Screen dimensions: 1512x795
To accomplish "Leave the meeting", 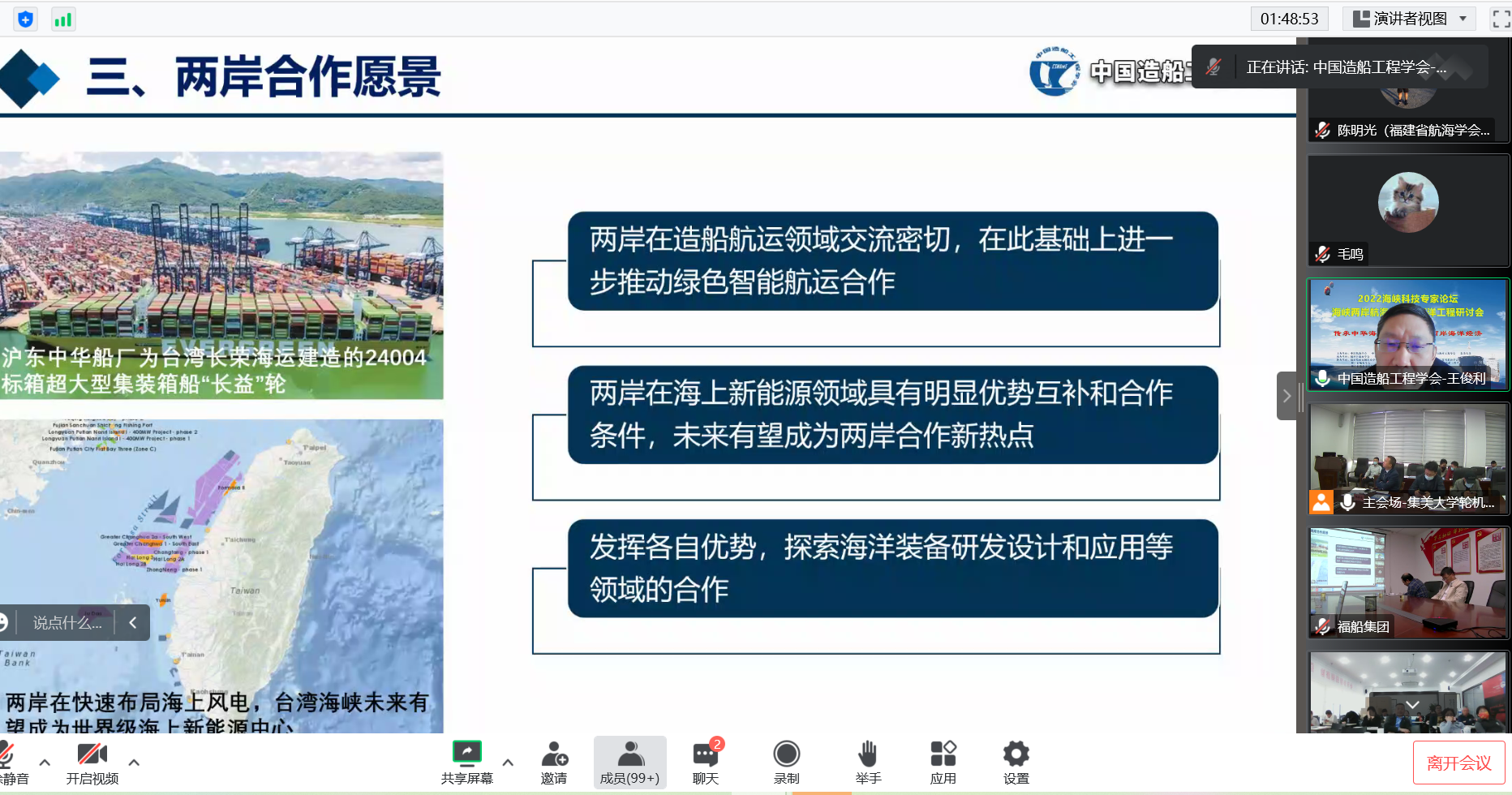I will 1458,763.
